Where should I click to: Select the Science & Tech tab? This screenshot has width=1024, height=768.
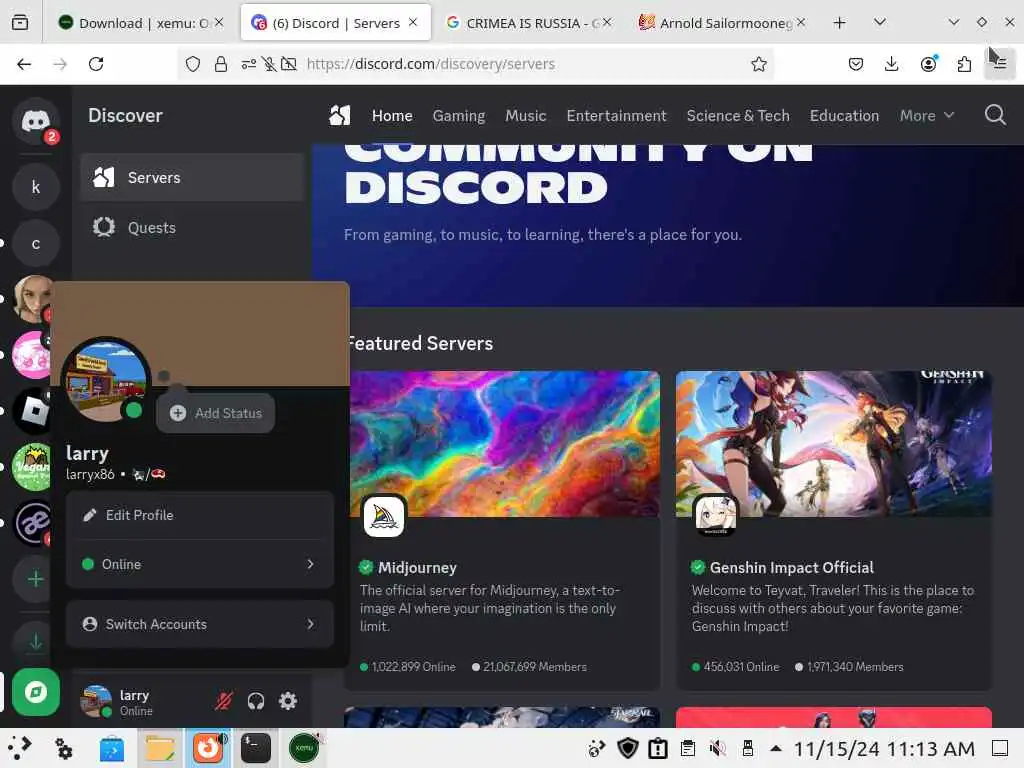point(738,116)
